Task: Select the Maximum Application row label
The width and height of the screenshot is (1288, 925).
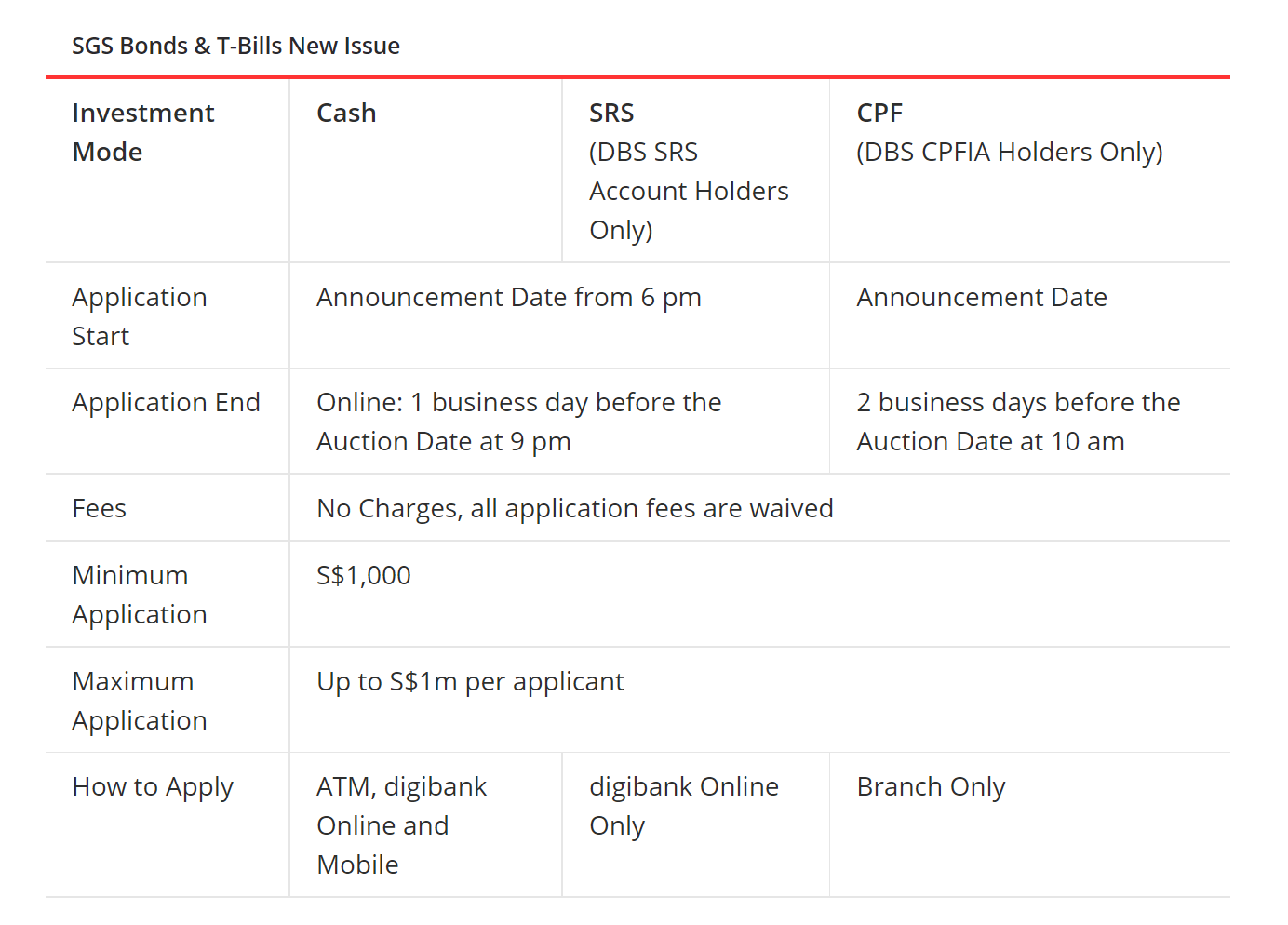Action: [140, 701]
